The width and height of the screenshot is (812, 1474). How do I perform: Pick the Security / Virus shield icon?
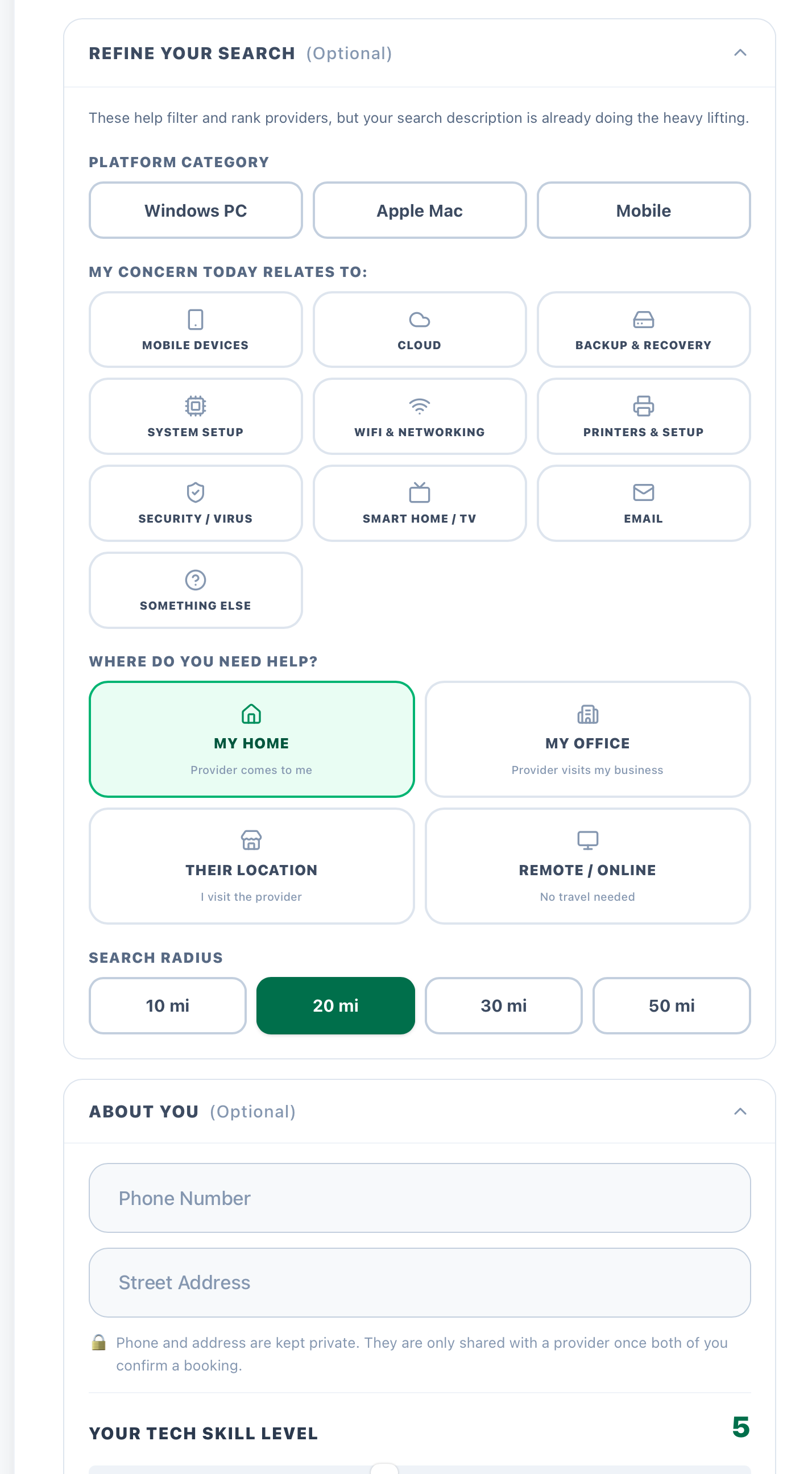coord(195,492)
